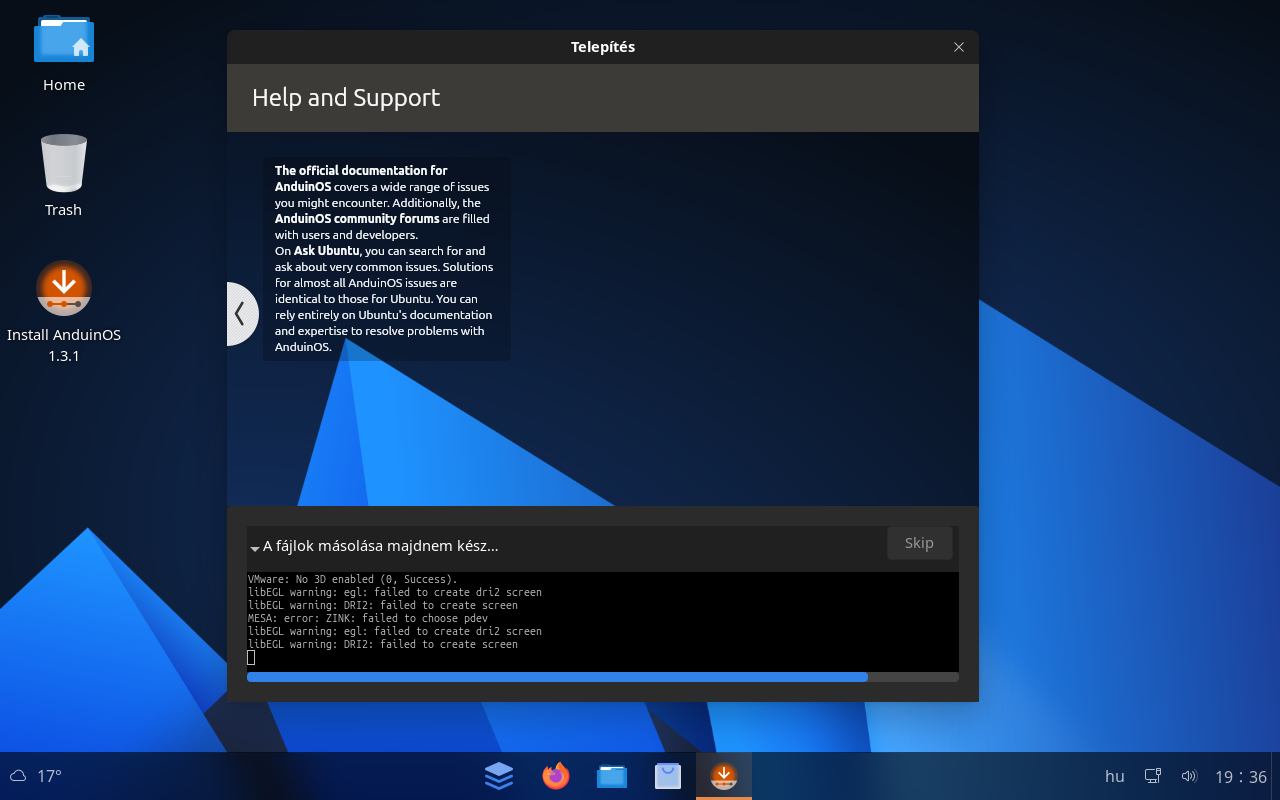Click the 'Help and Support' heading
The image size is (1280, 800).
pyautogui.click(x=346, y=98)
